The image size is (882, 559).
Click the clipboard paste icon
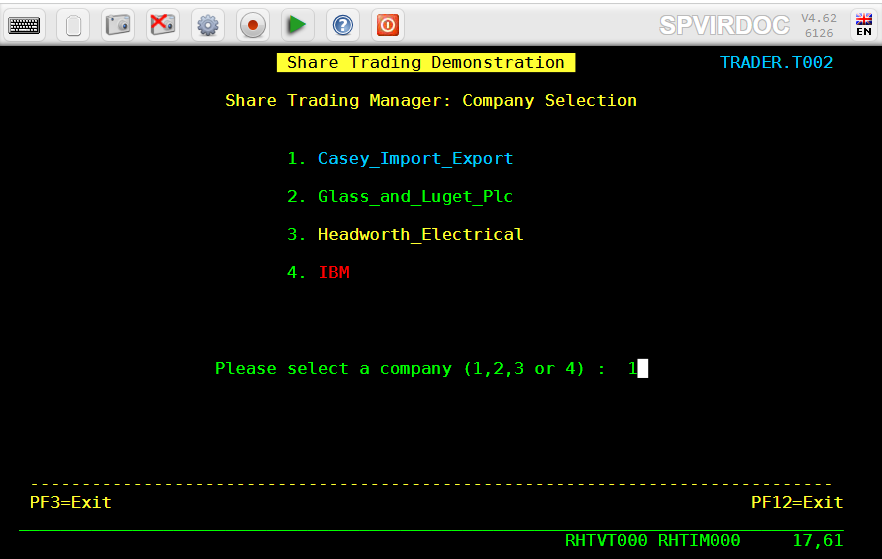point(73,25)
